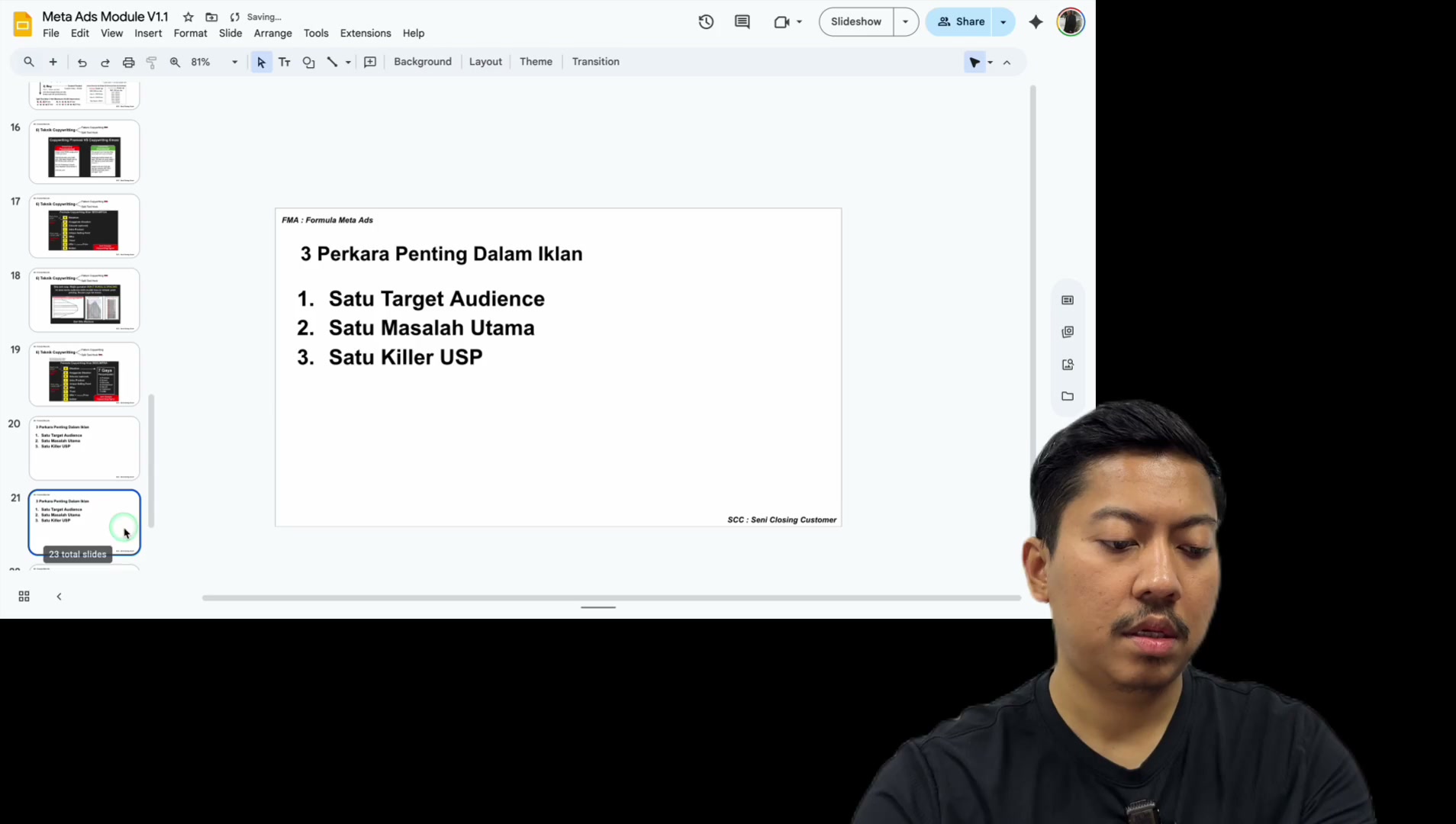Search the menus magnifier icon

coord(29,62)
